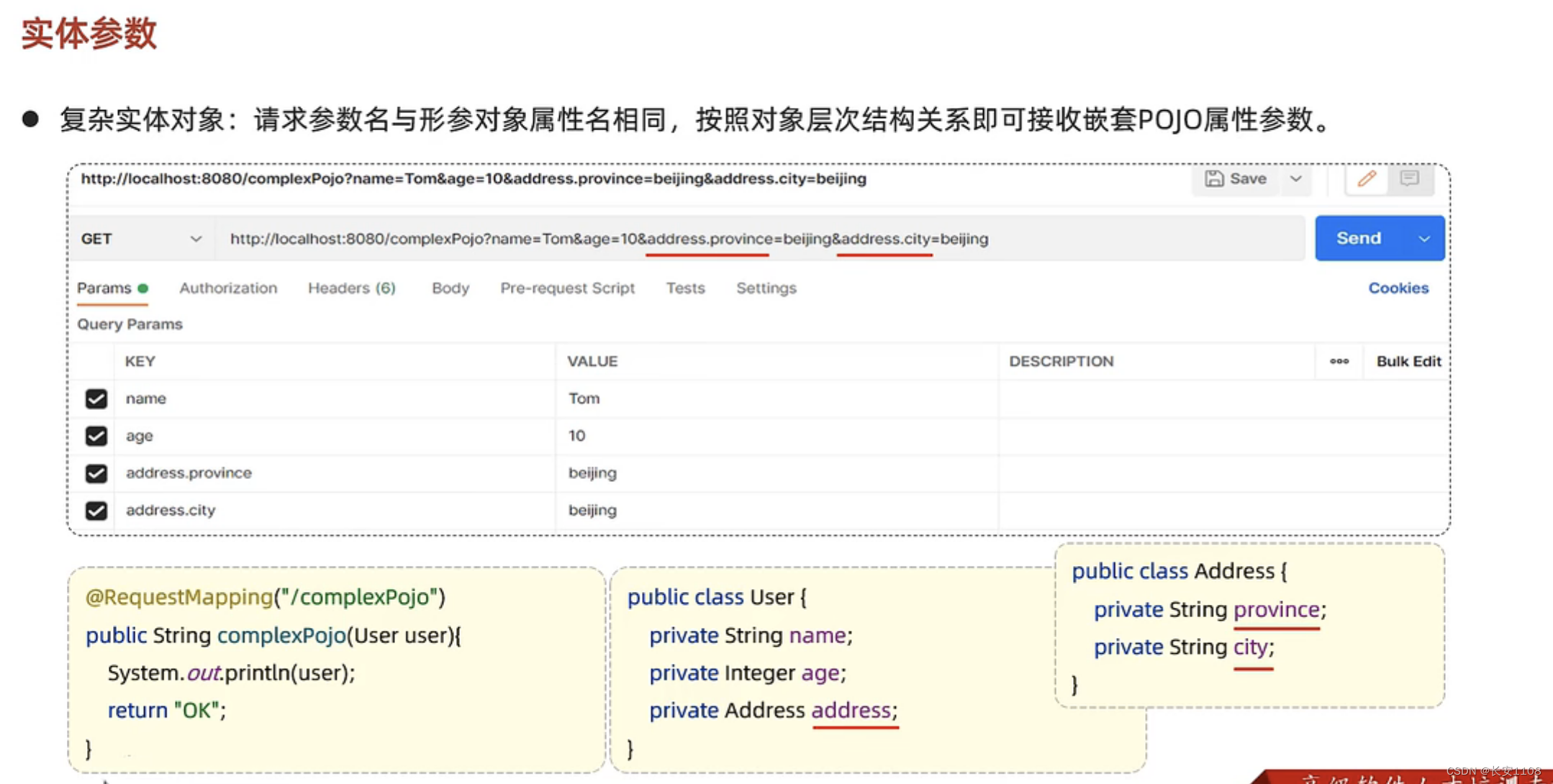
Task: Click the Cookies link
Action: coord(1398,288)
